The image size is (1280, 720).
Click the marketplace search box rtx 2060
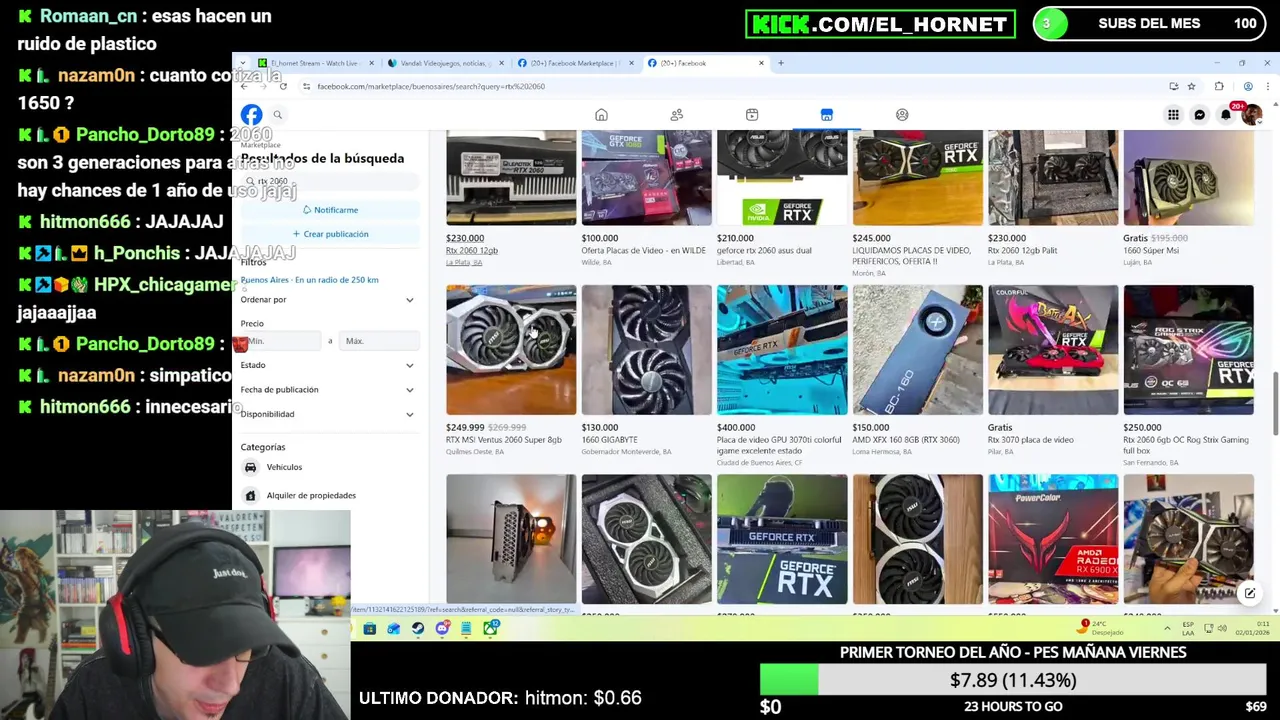(x=330, y=182)
